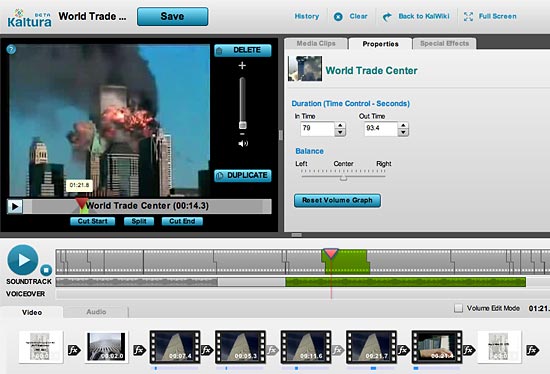Select the 00:21.7 clip thumbnail
This screenshot has width=550, height=374.
(371, 347)
